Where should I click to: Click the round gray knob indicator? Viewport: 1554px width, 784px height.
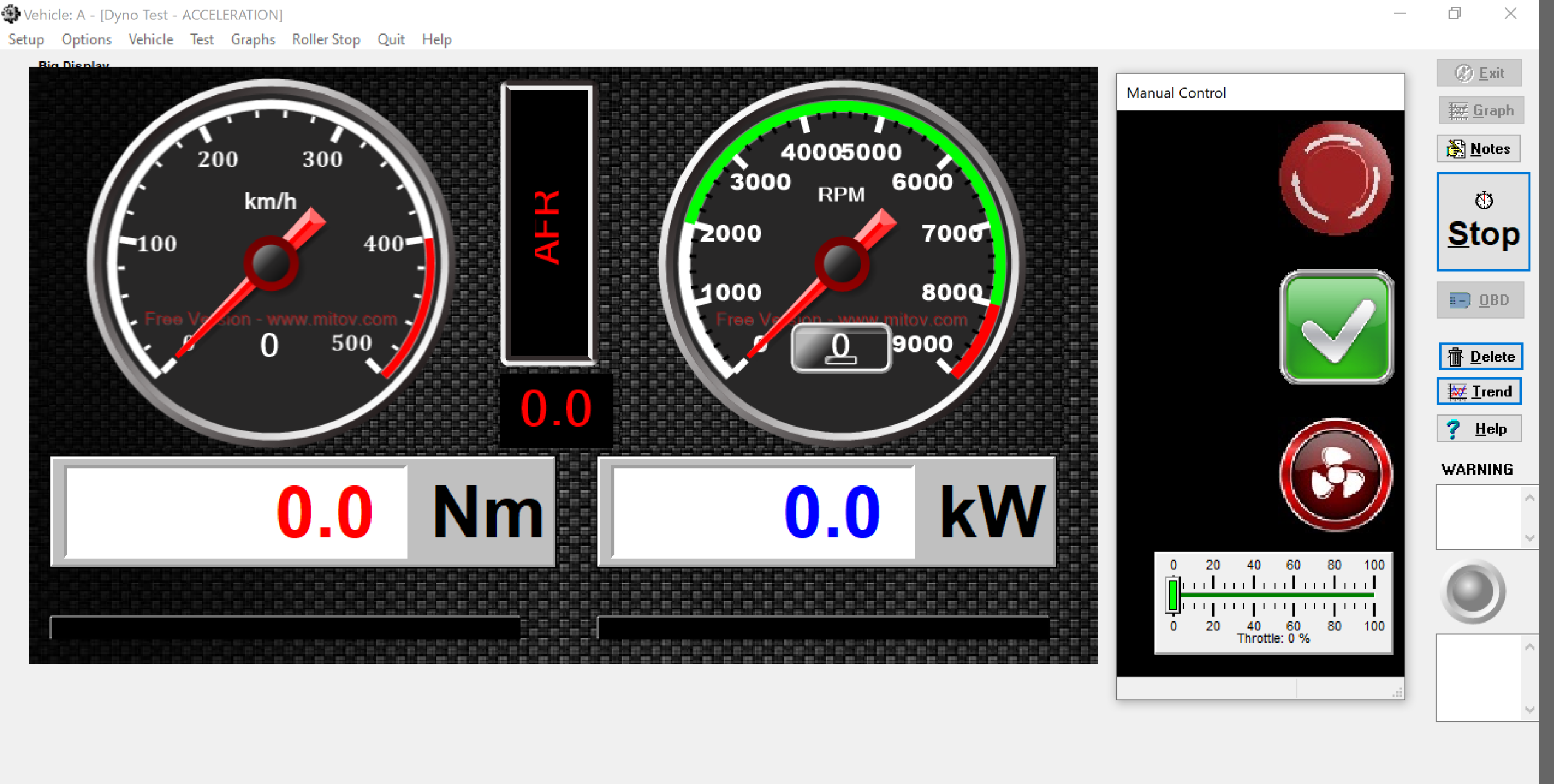tap(1473, 591)
